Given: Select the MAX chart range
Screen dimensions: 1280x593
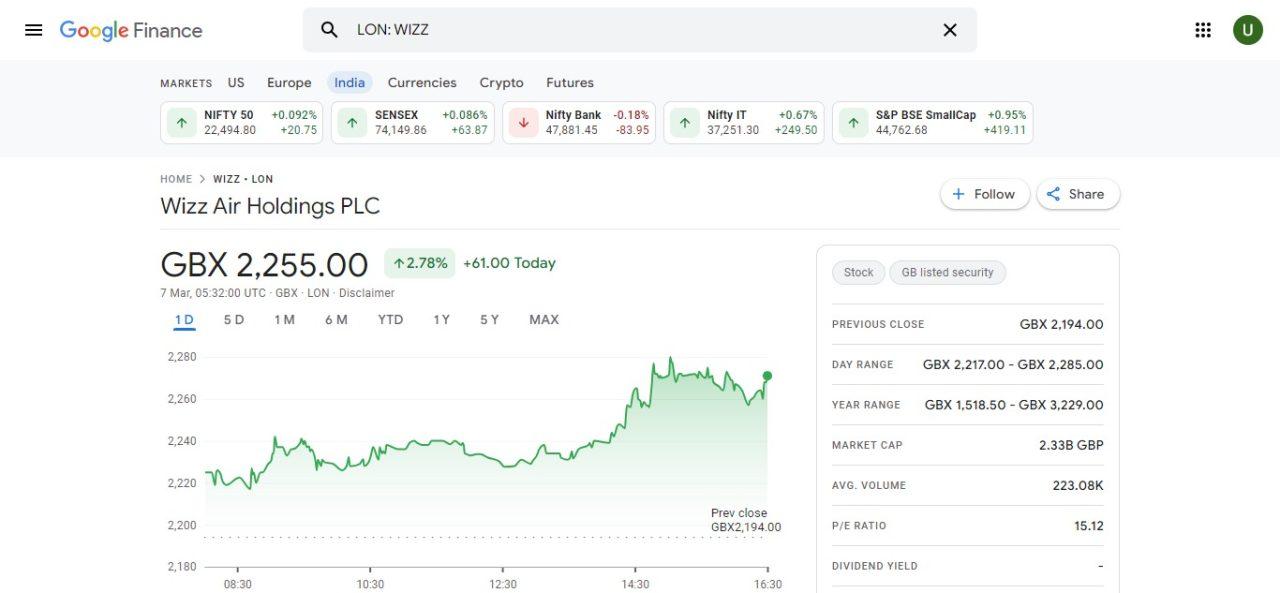Looking at the screenshot, I should (544, 320).
